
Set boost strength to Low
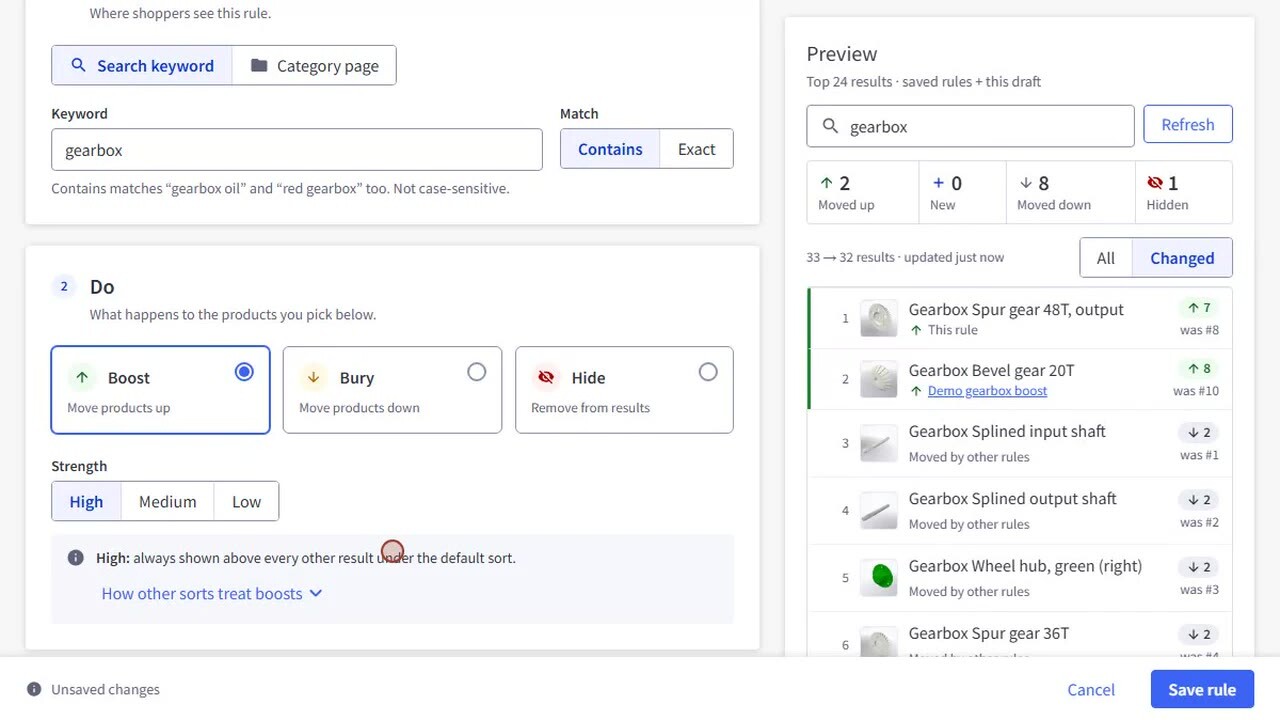246,502
